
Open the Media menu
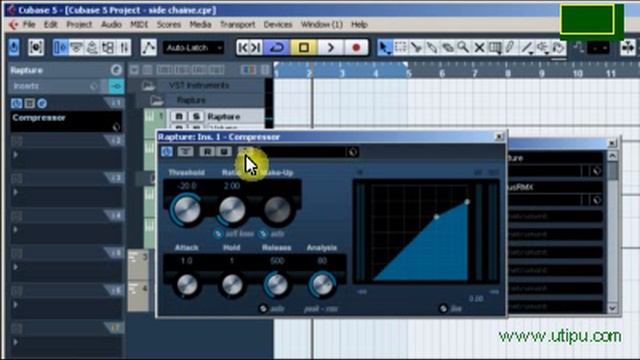coord(200,25)
